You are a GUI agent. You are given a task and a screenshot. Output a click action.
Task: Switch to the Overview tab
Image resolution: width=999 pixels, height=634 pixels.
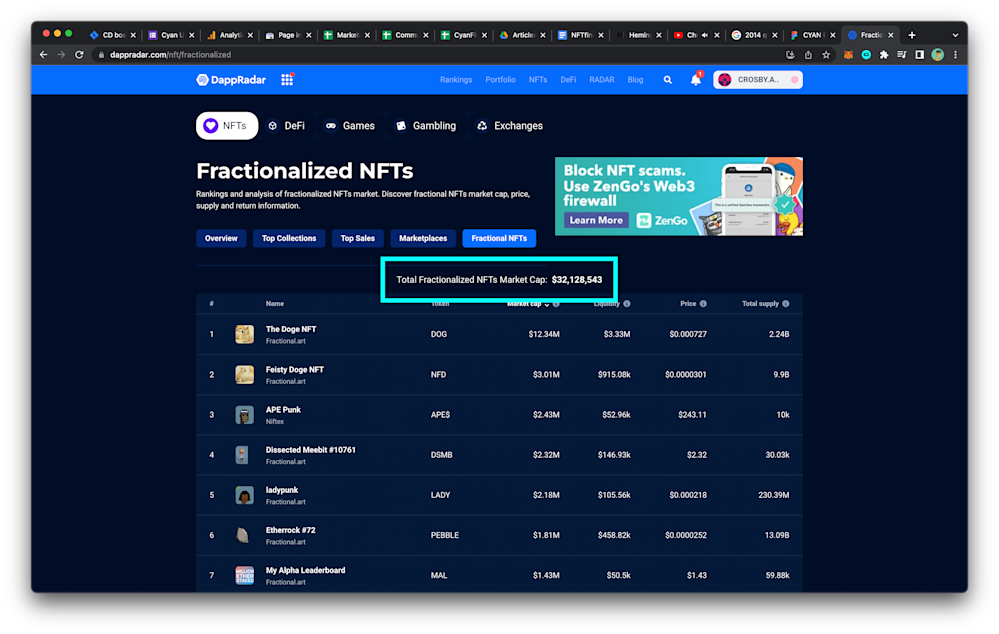[221, 238]
